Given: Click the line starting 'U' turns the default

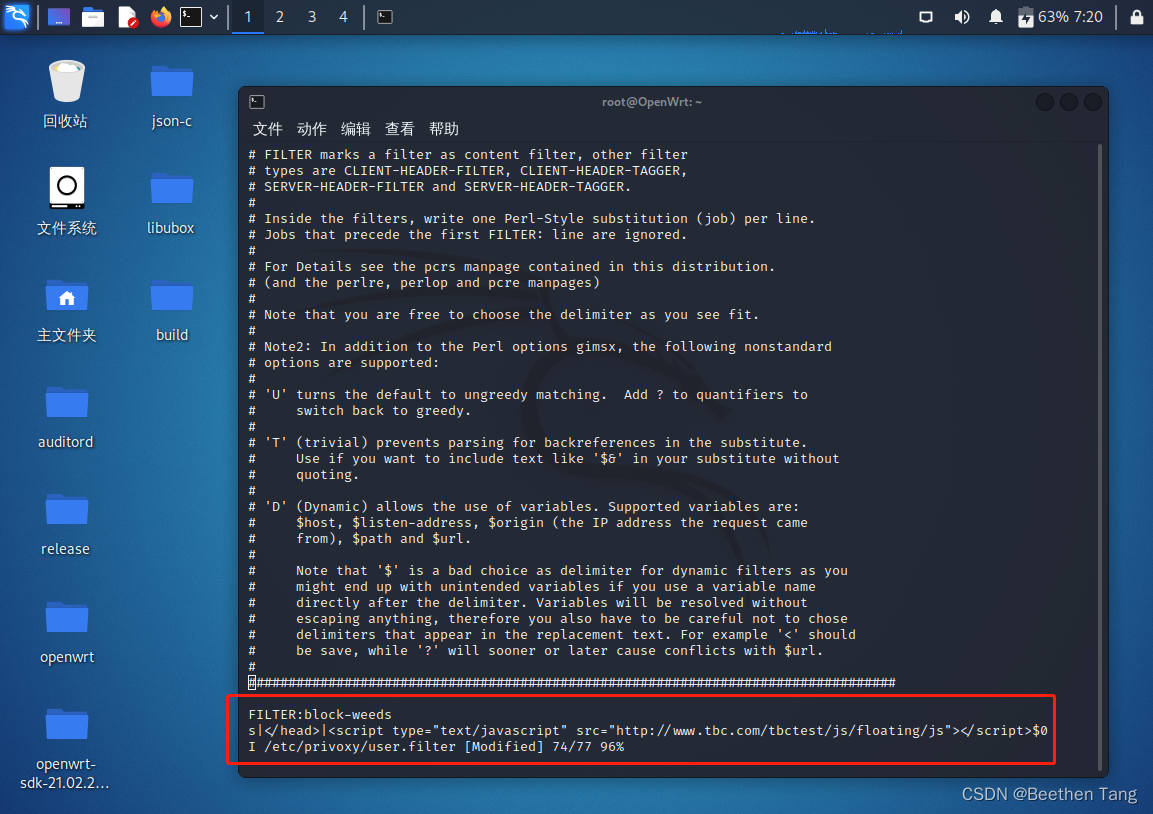Looking at the screenshot, I should 528,395.
